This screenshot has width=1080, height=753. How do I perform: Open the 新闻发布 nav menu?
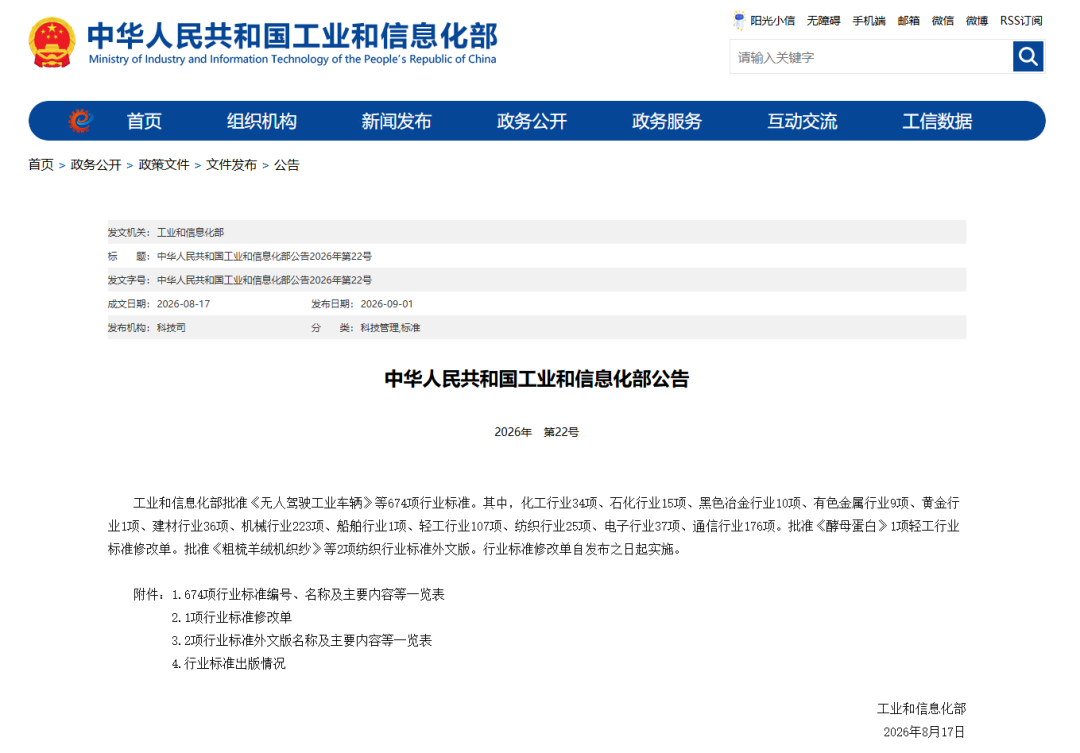[397, 121]
